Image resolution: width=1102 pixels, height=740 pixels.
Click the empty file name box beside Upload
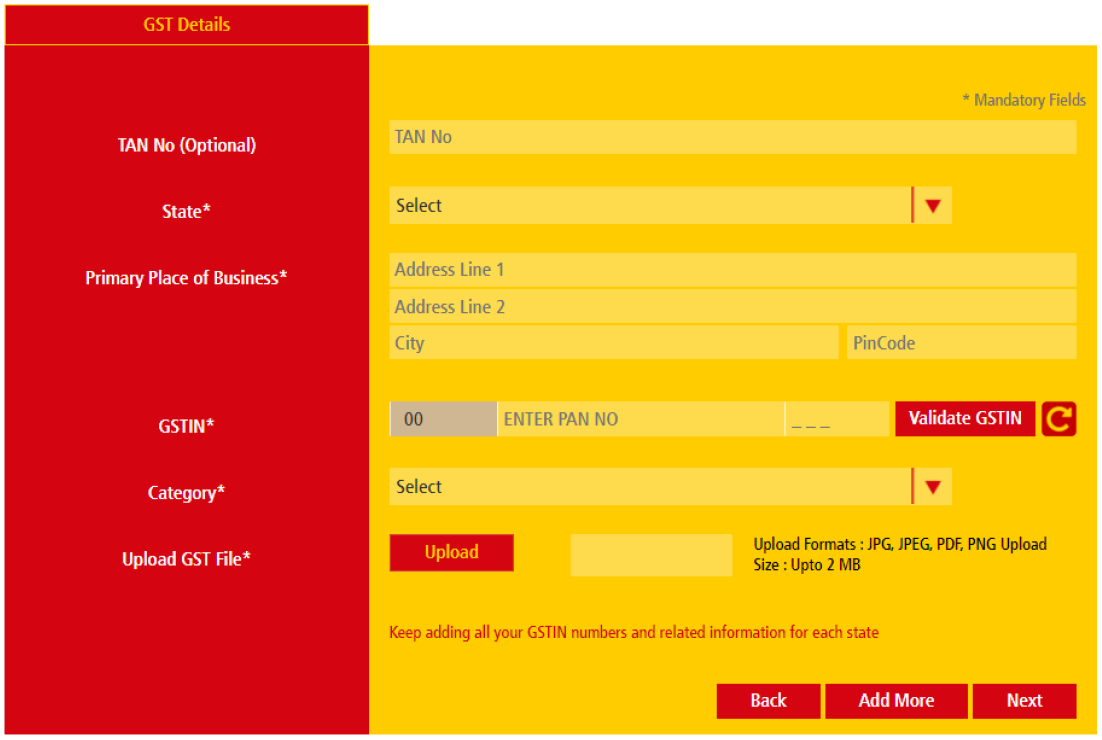[651, 555]
